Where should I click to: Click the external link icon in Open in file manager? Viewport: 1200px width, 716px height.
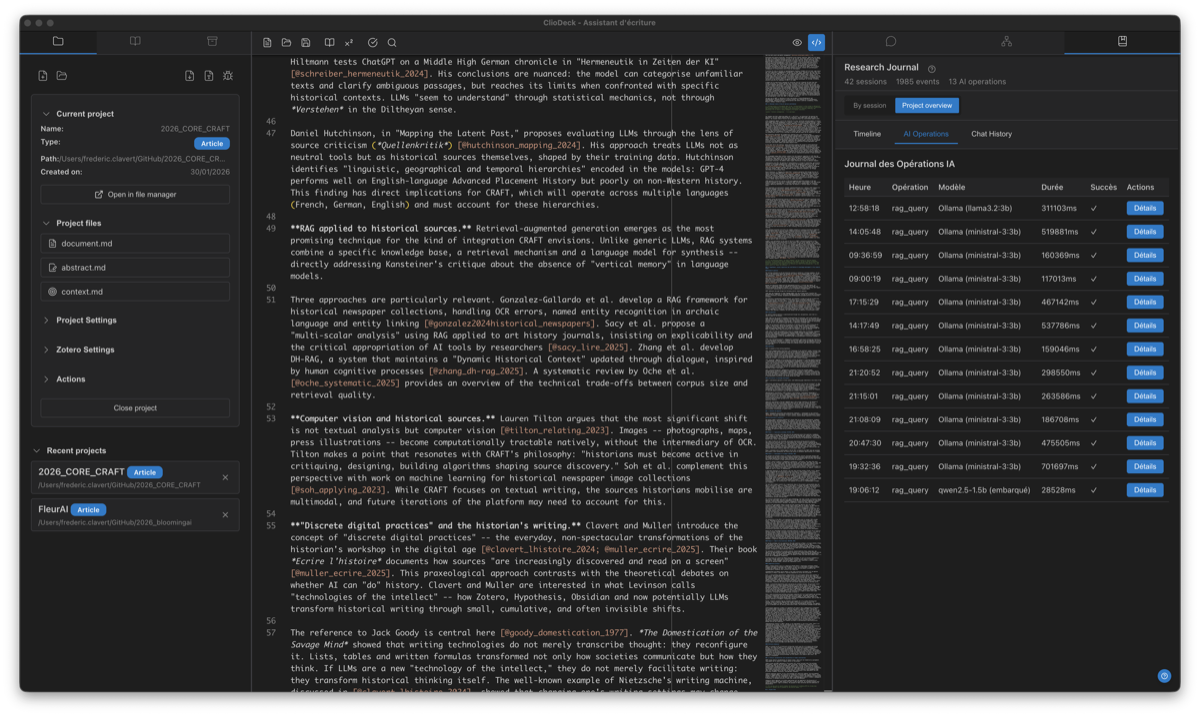(99, 195)
